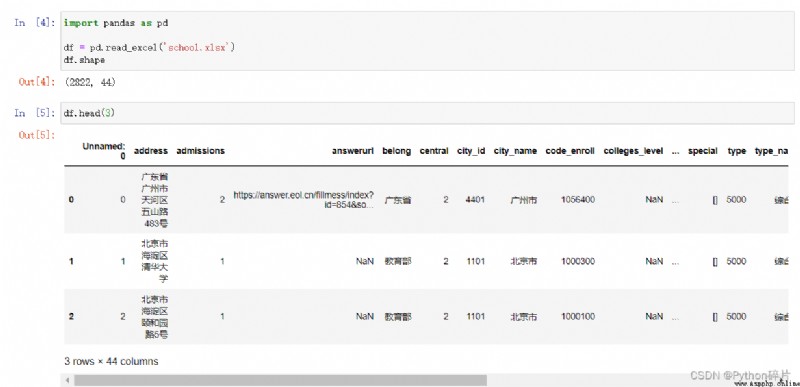Viewport: 800px width, 387px height.
Task: Click the admissions column header
Action: (x=200, y=151)
